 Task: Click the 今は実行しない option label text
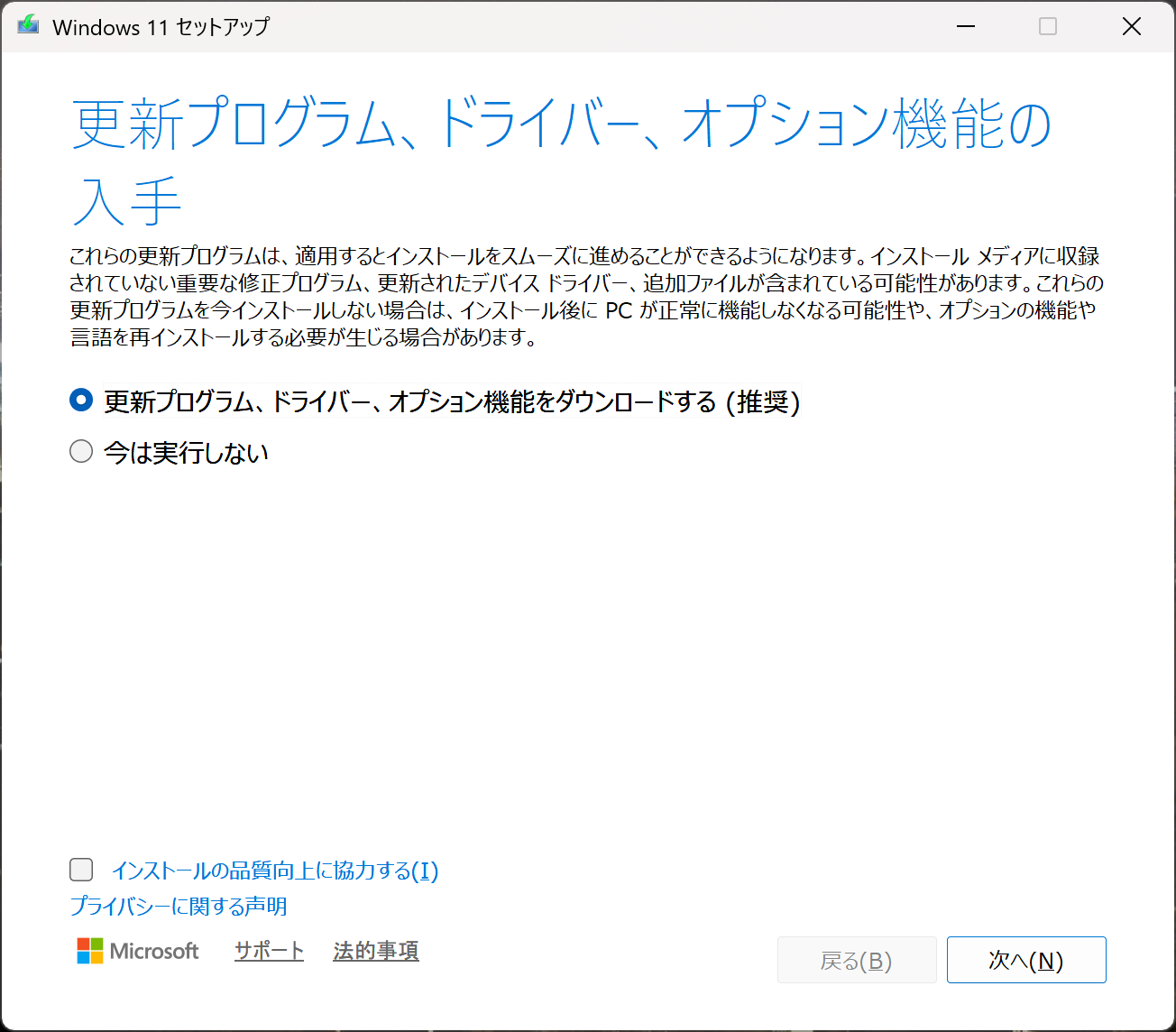coord(186,452)
